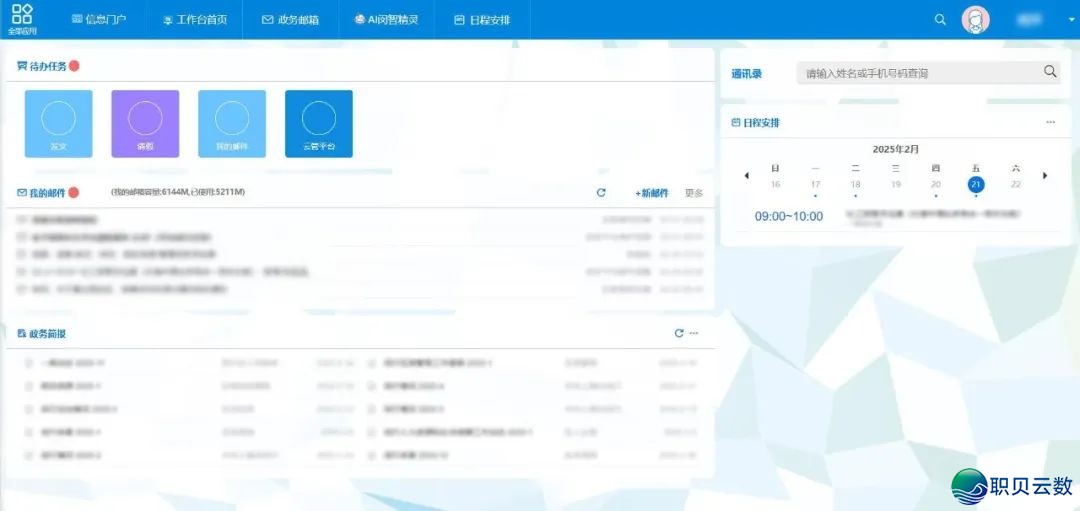
Task: Select date 17 in the calendar
Action: point(816,185)
